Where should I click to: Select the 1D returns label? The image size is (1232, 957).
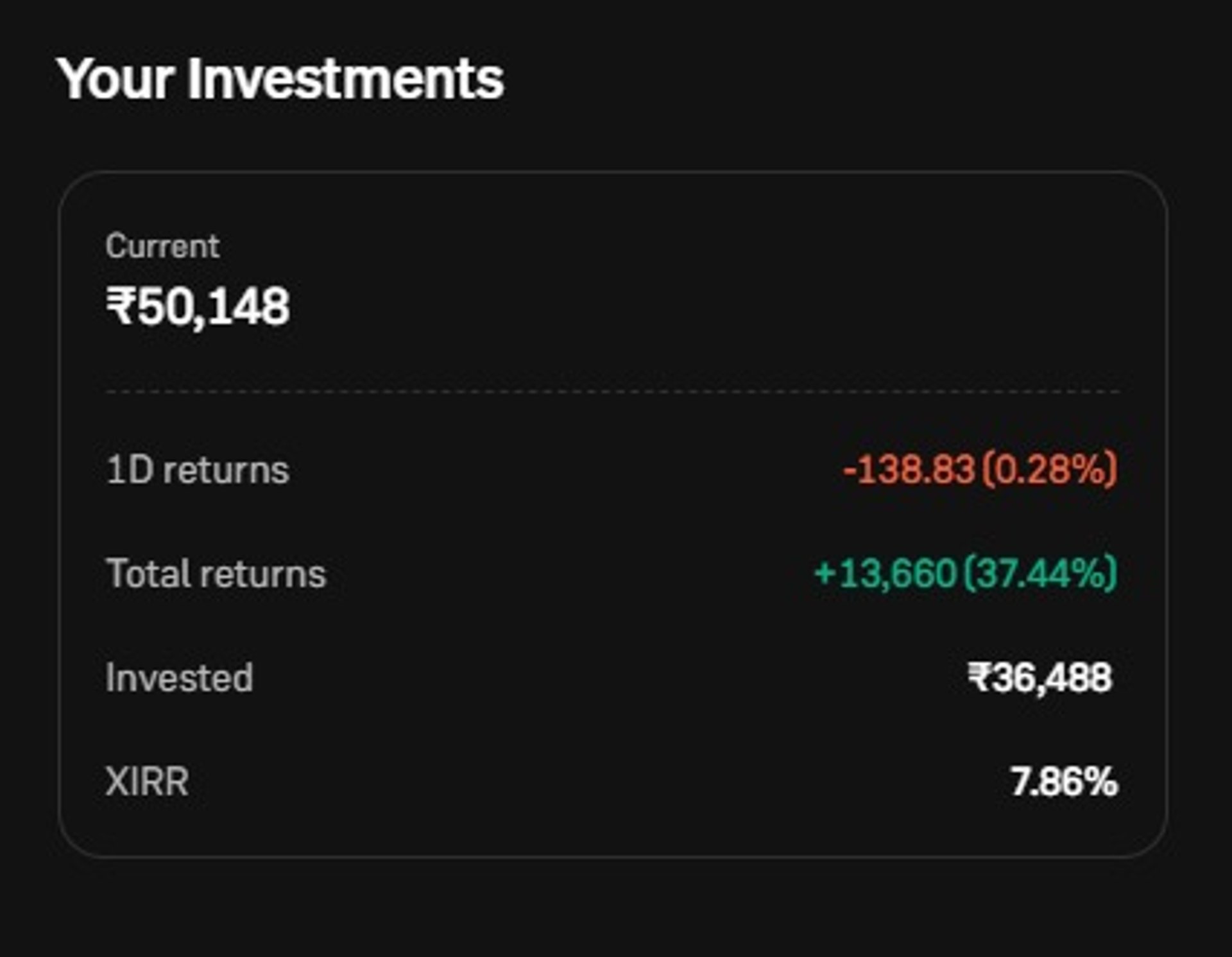pyautogui.click(x=198, y=470)
